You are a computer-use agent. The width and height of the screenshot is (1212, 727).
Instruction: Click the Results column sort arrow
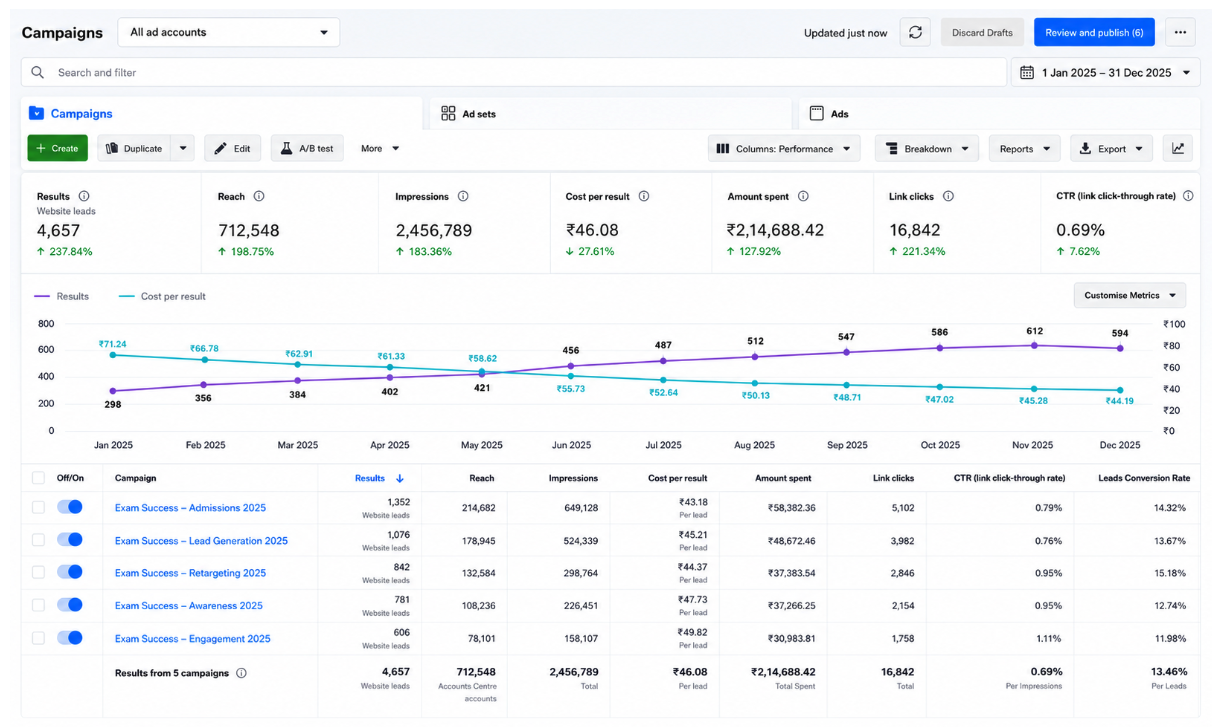400,478
